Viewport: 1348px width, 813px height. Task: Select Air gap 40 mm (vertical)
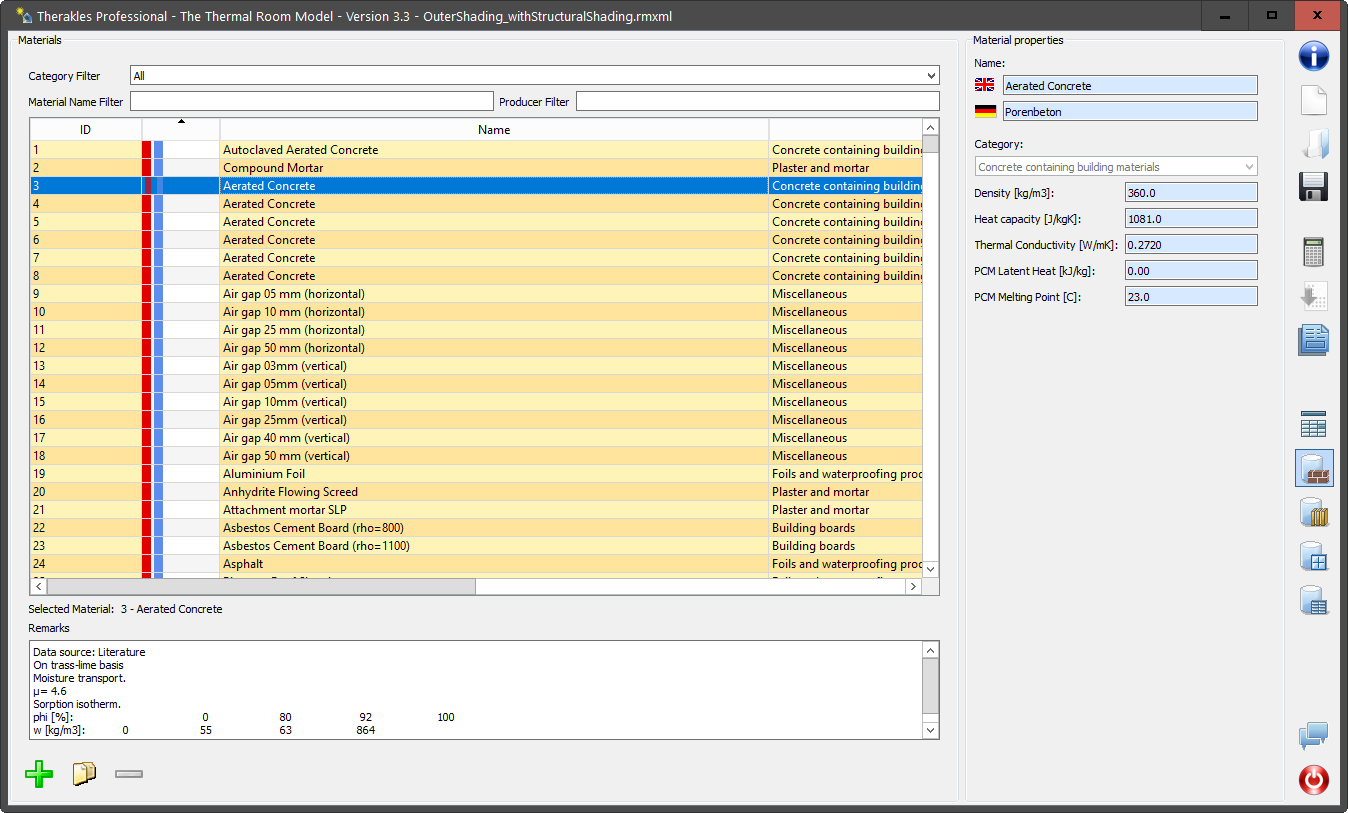pos(476,438)
